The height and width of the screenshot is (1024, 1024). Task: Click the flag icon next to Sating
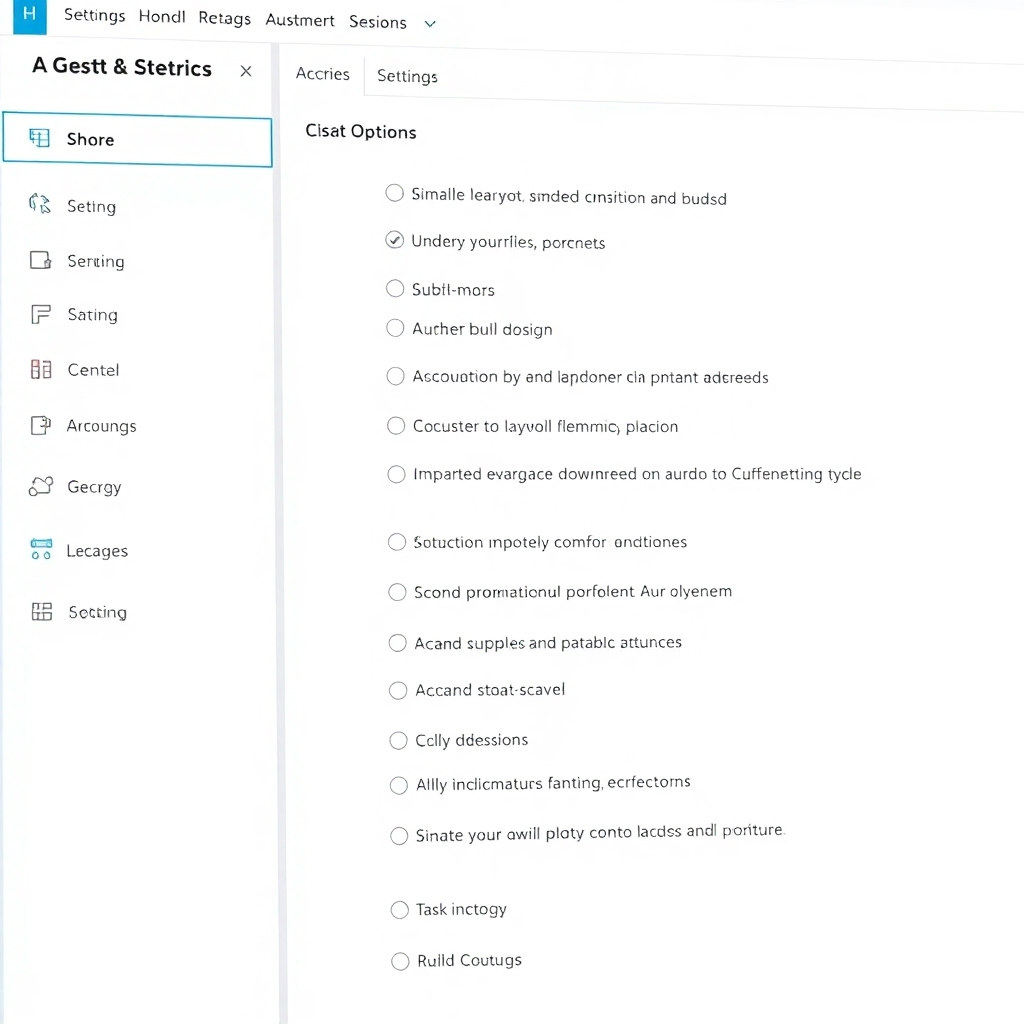tap(38, 314)
